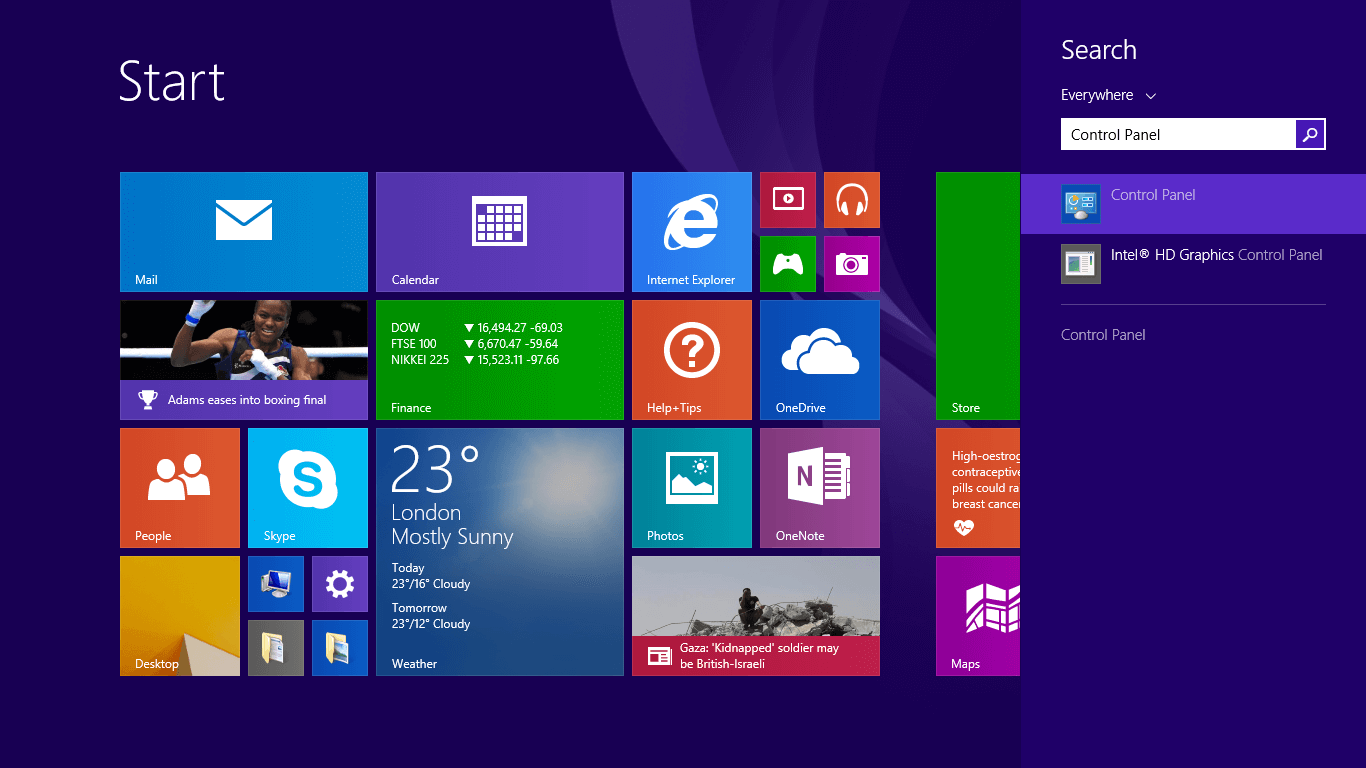
Task: Open the Pictures folder tile
Action: pyautogui.click(x=340, y=648)
